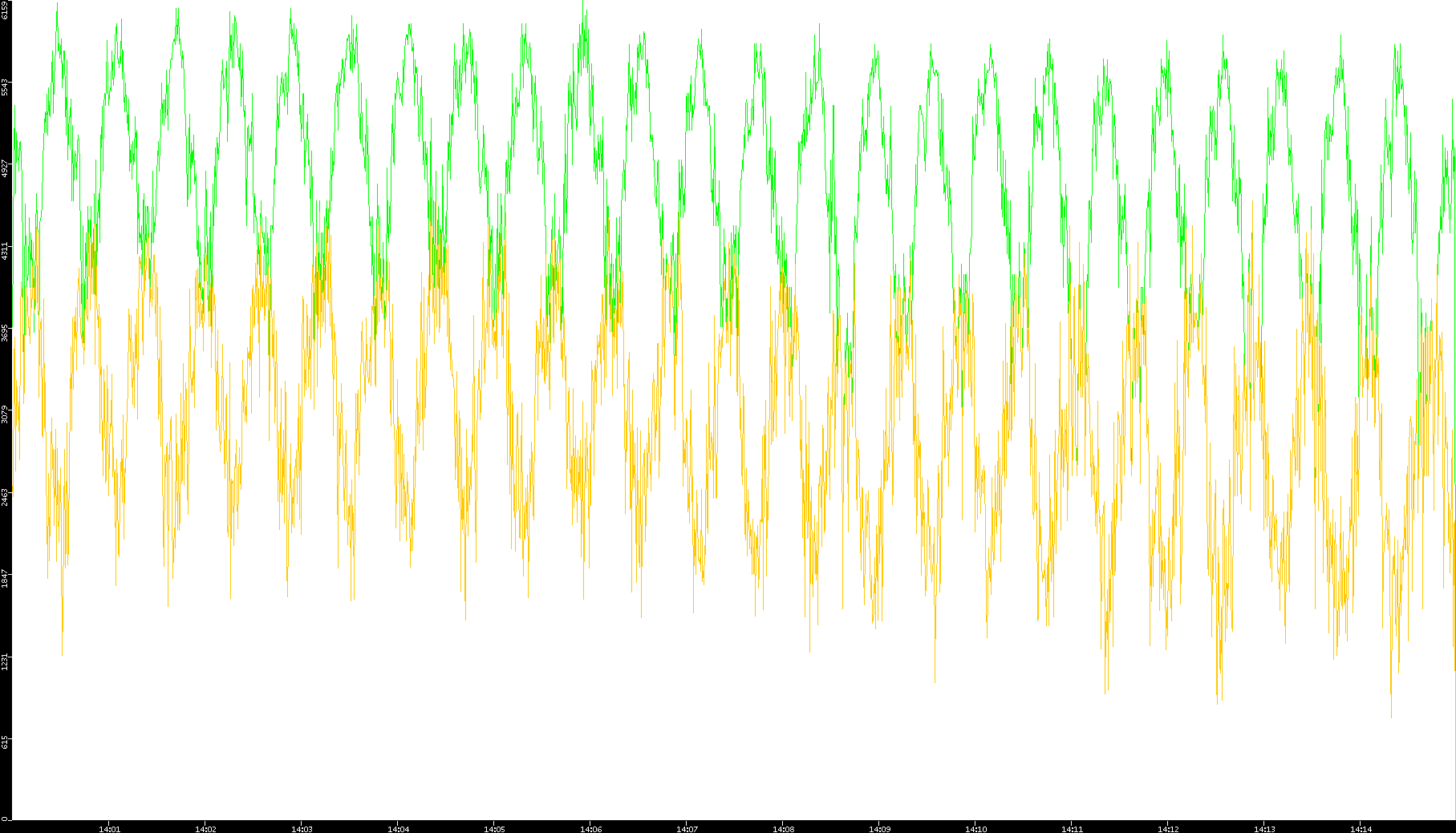
Task: Select the 4927 vertical axis label
Action: [6, 169]
